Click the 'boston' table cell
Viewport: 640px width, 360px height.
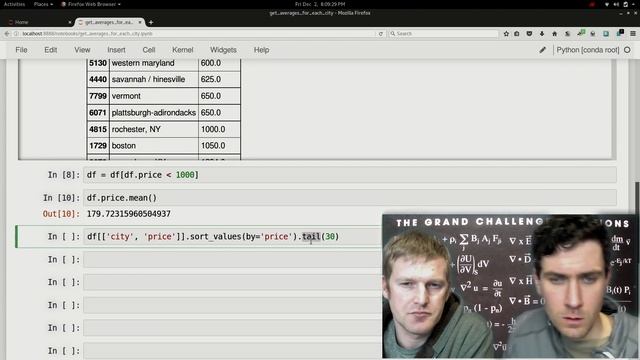point(154,146)
